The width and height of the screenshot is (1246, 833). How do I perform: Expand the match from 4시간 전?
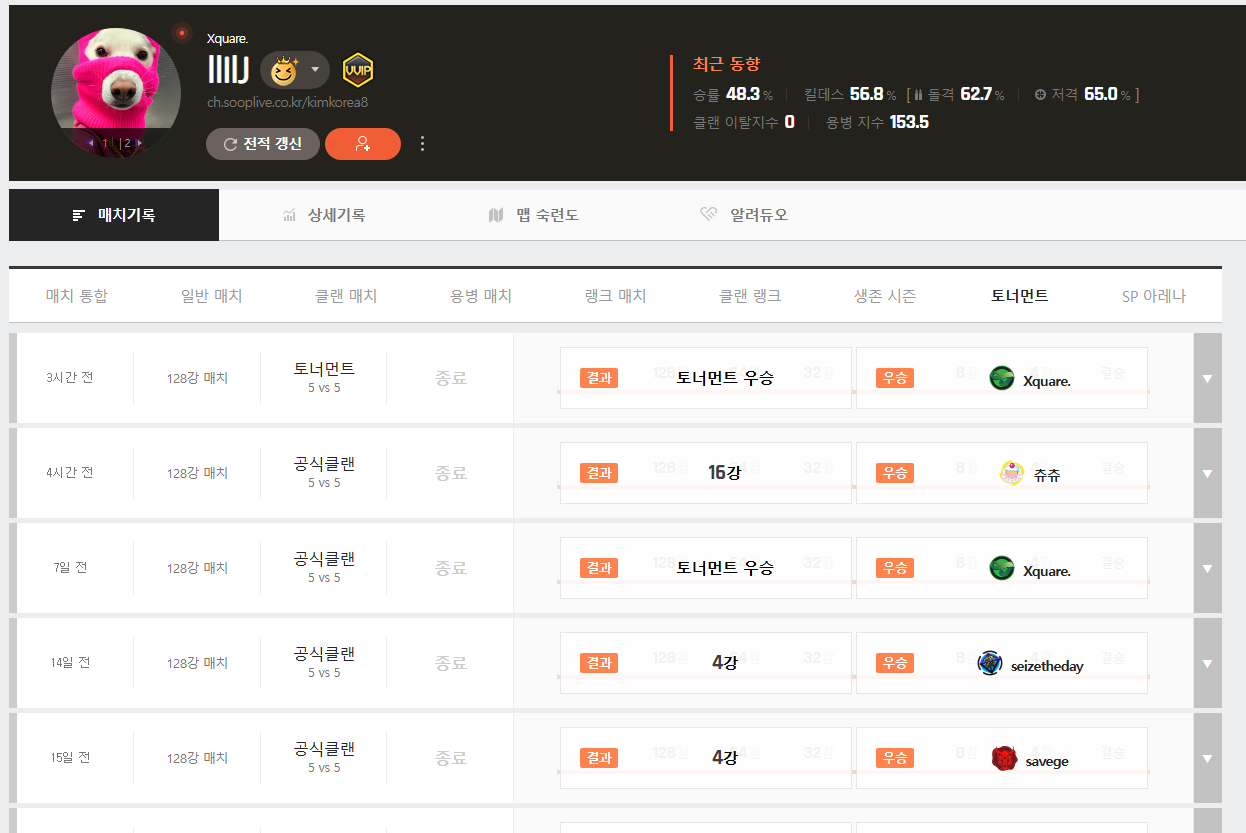(x=1207, y=473)
